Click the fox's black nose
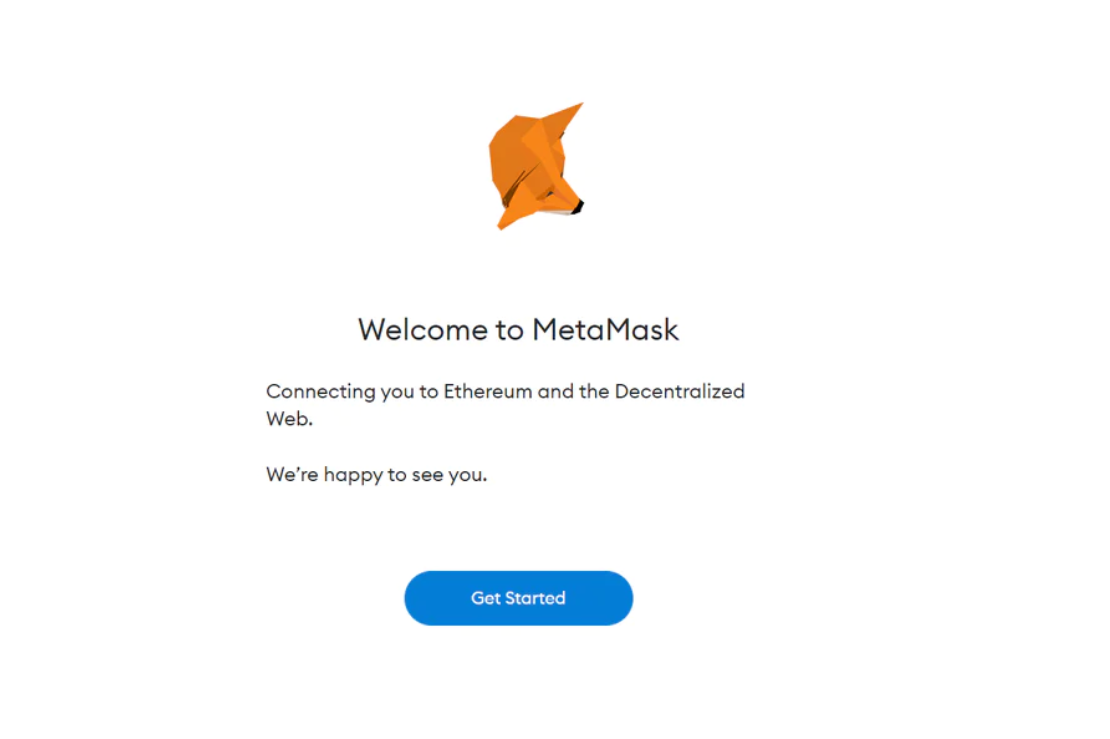Screen dimensions: 1110x739 coord(578,207)
